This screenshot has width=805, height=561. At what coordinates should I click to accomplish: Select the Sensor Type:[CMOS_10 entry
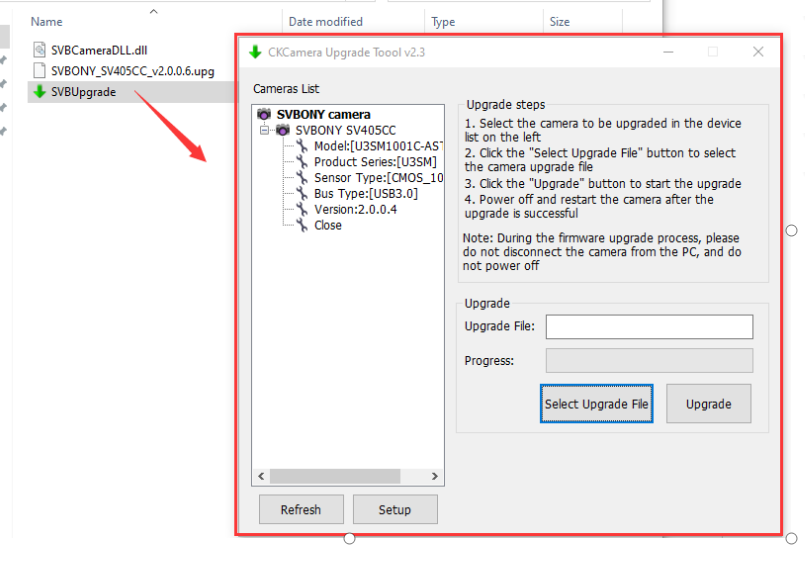coord(378,178)
